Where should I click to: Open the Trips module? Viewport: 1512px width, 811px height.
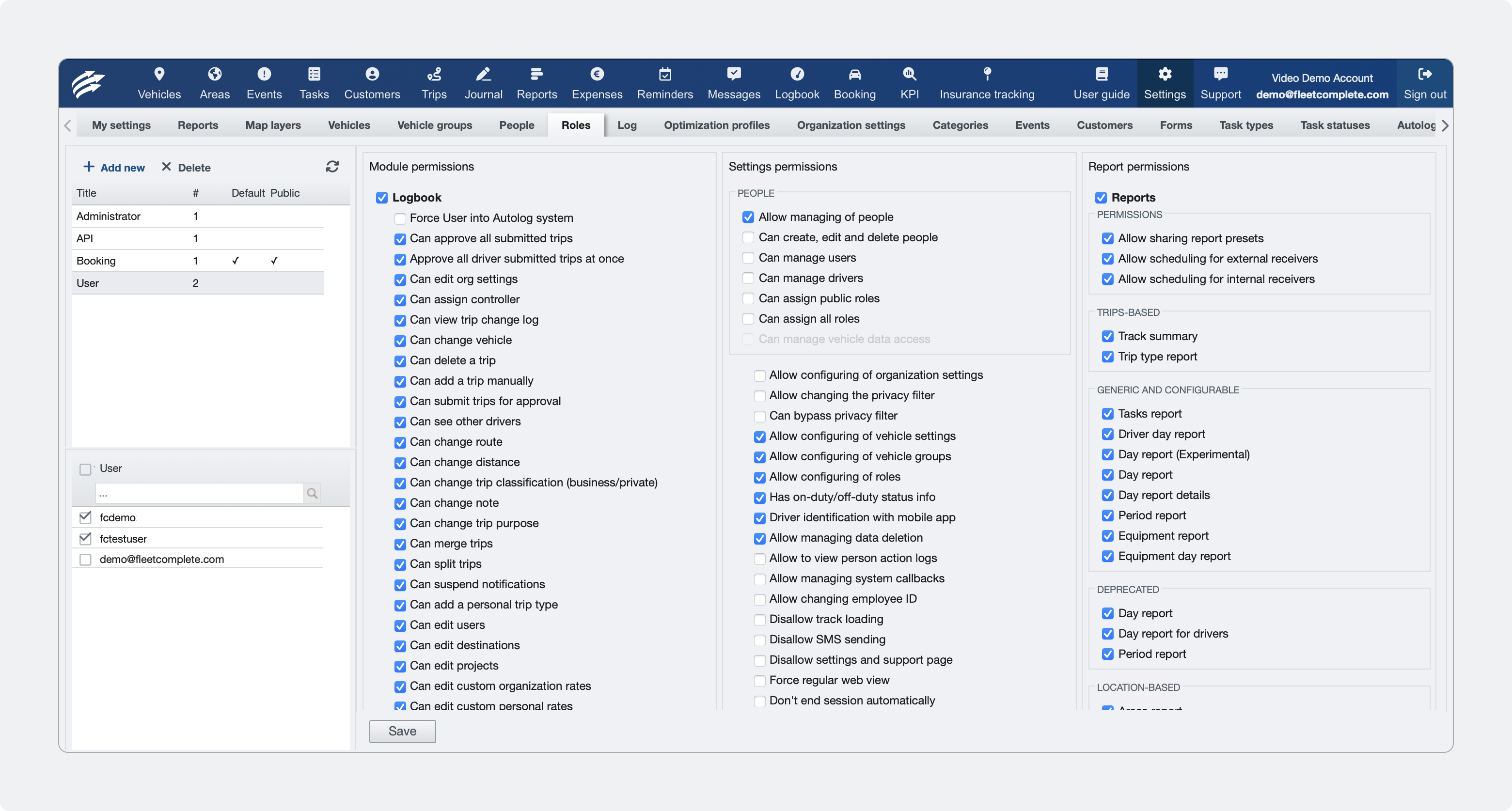434,83
